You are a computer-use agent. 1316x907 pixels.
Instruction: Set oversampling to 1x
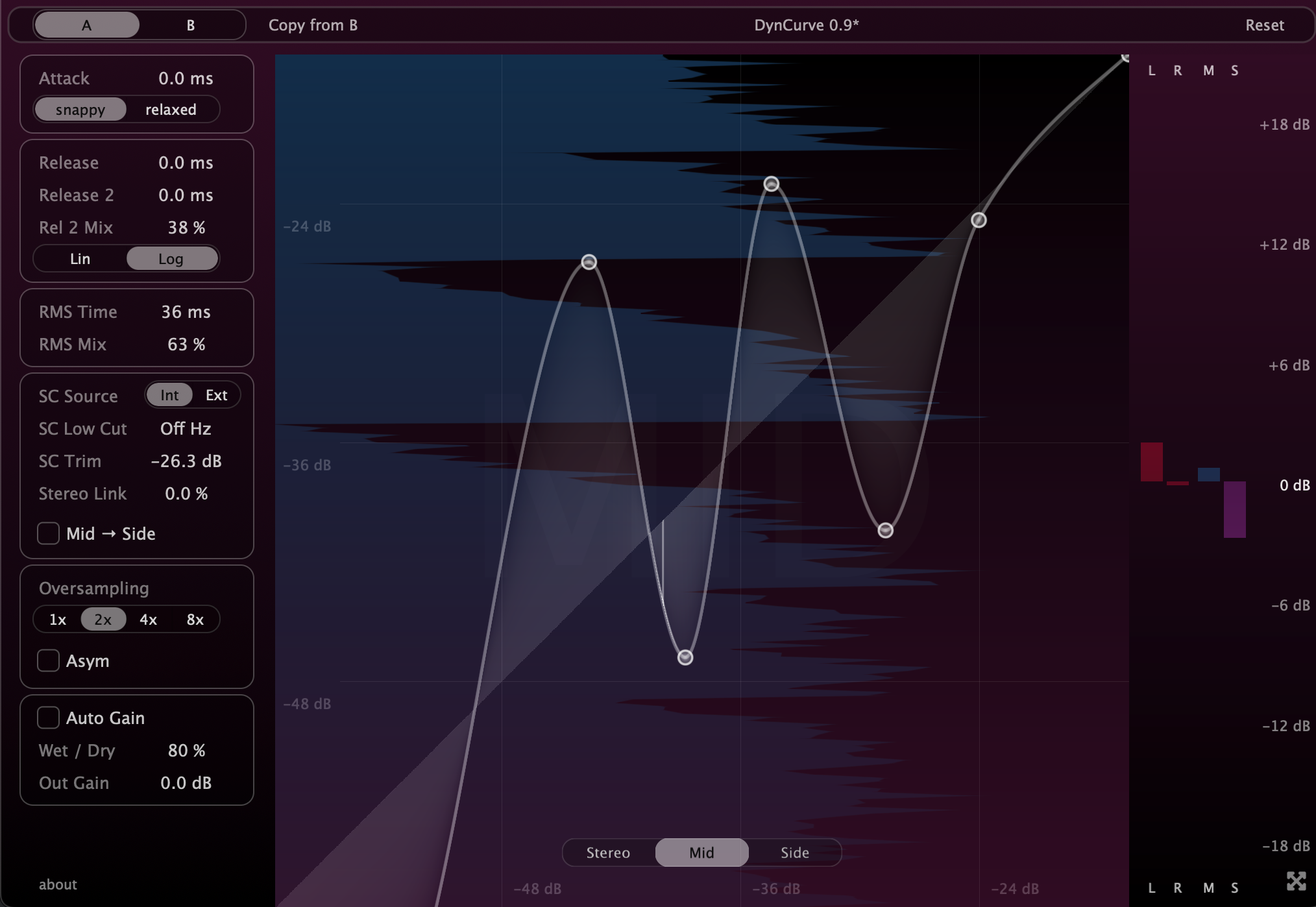(58, 620)
